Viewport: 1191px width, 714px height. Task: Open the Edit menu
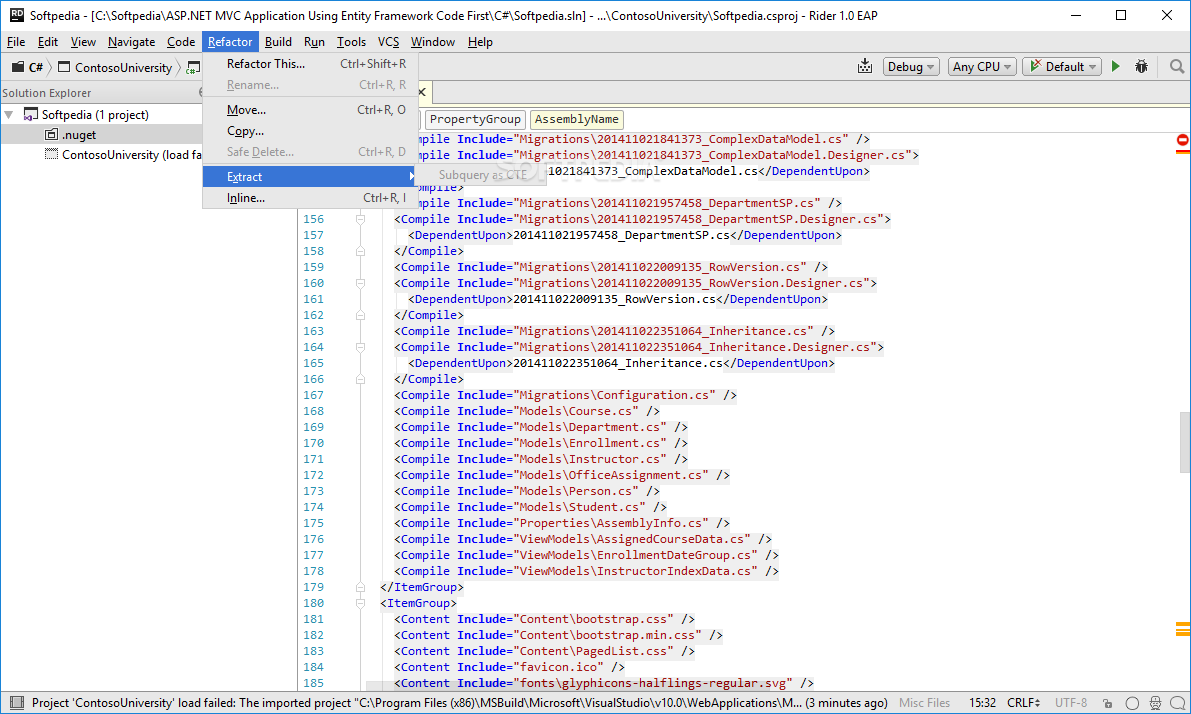tap(48, 42)
